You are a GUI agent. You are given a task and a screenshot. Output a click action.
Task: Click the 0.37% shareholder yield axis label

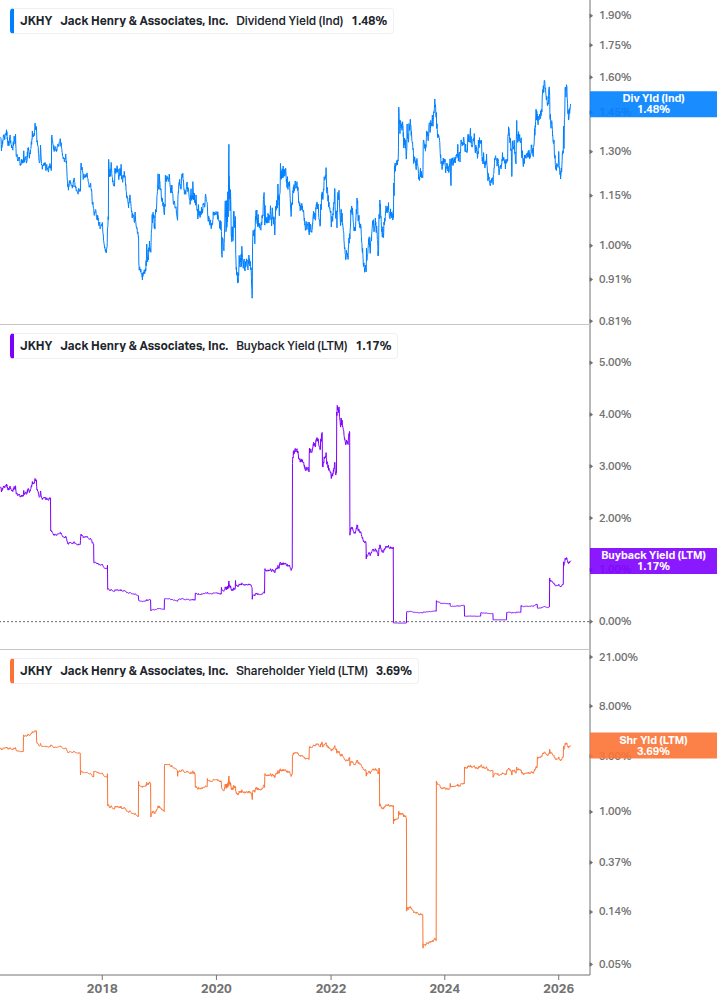pos(615,863)
